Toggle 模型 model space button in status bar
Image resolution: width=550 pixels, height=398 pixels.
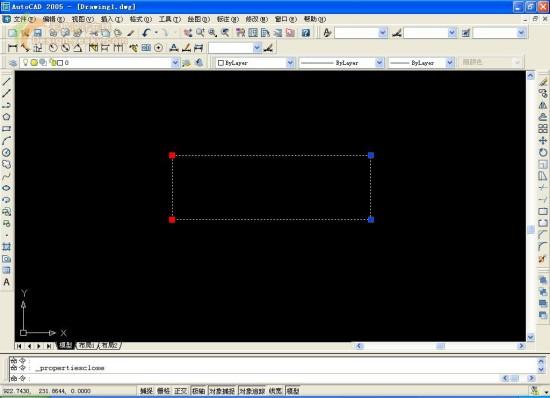point(293,391)
